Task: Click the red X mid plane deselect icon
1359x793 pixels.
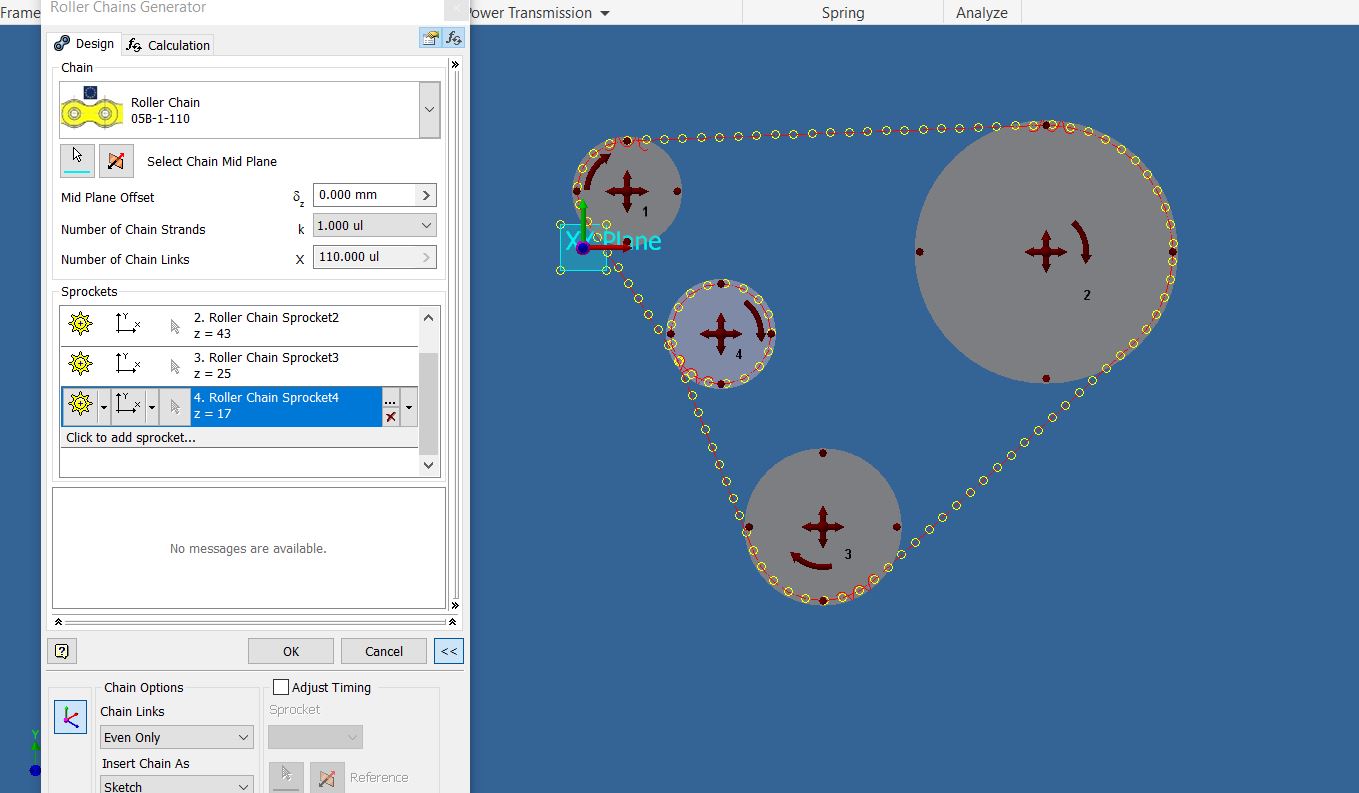Action: click(116, 160)
